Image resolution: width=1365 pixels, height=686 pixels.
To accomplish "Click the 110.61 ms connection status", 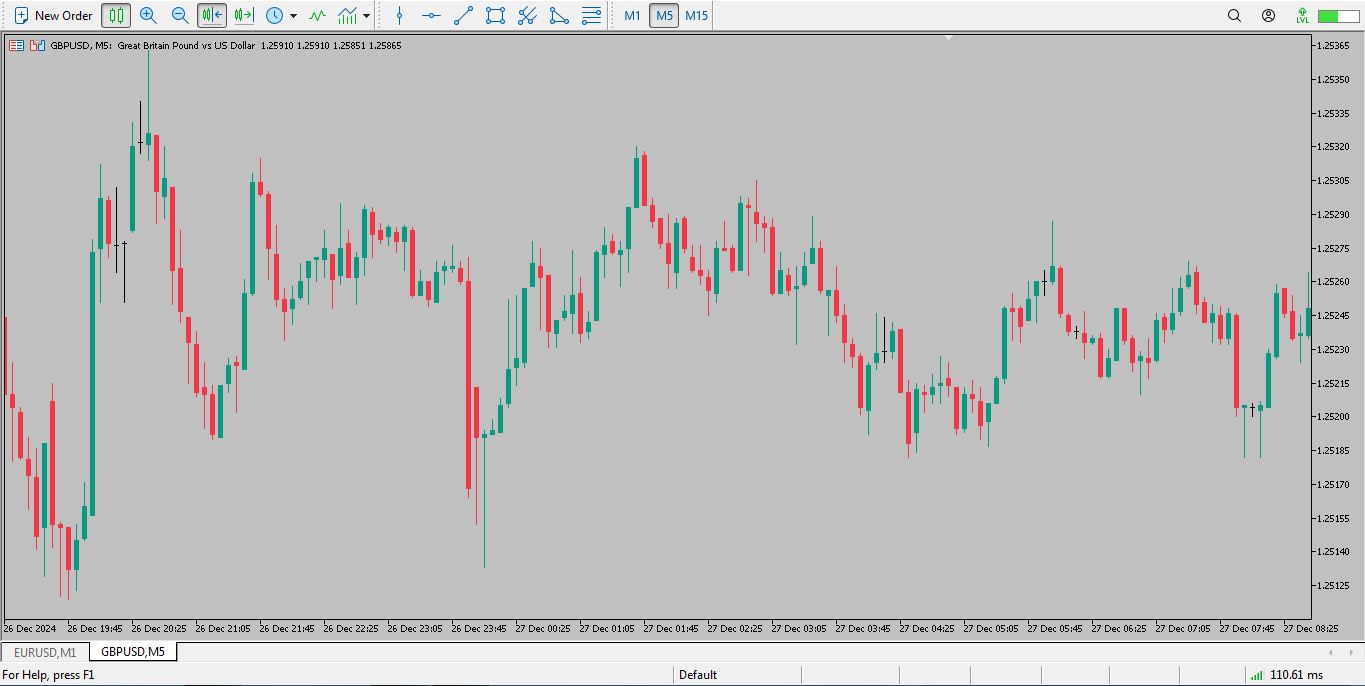I will (1295, 675).
